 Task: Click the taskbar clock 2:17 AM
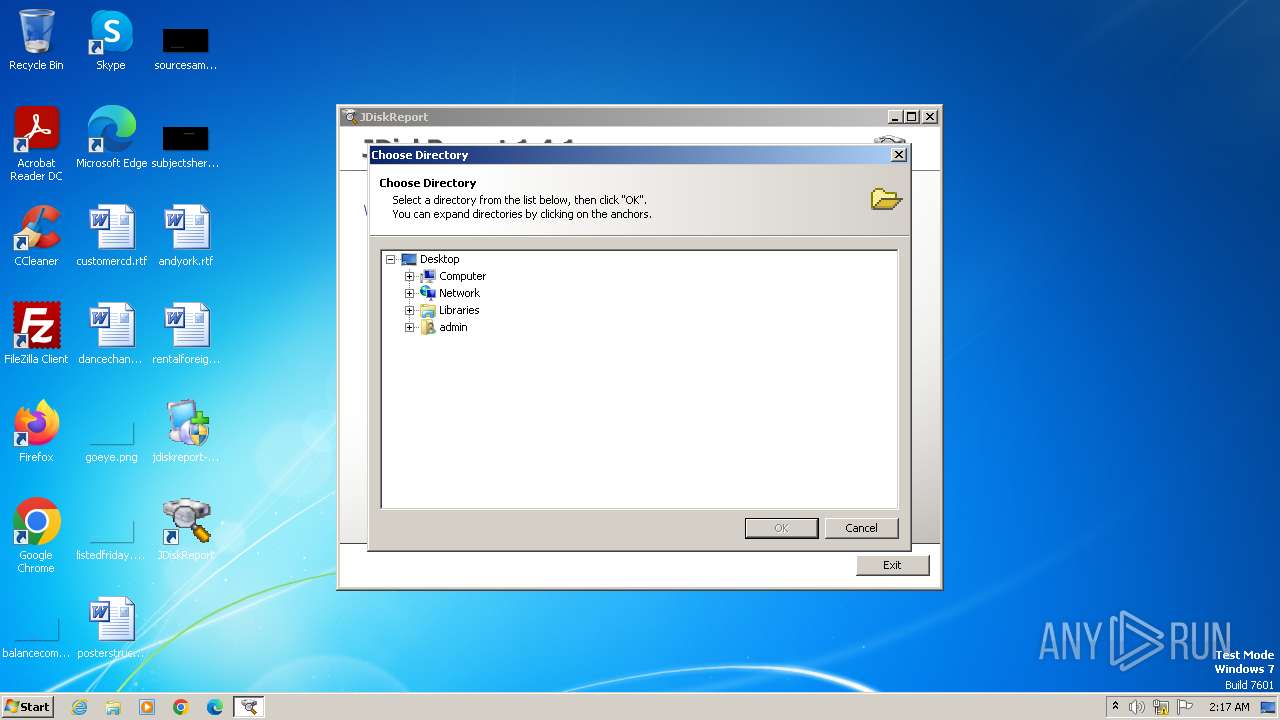(1229, 707)
